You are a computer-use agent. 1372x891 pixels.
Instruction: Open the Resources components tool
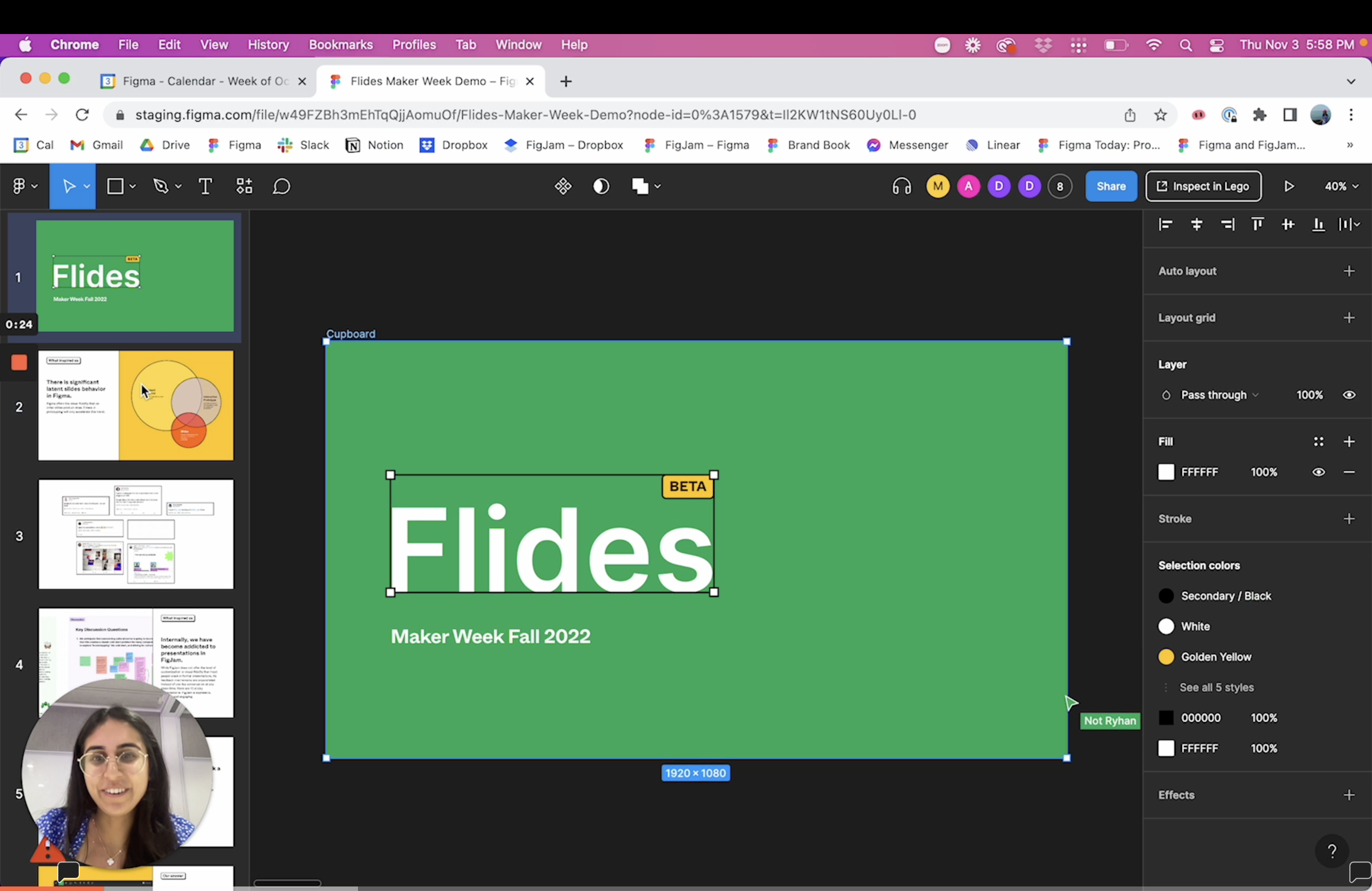click(245, 186)
